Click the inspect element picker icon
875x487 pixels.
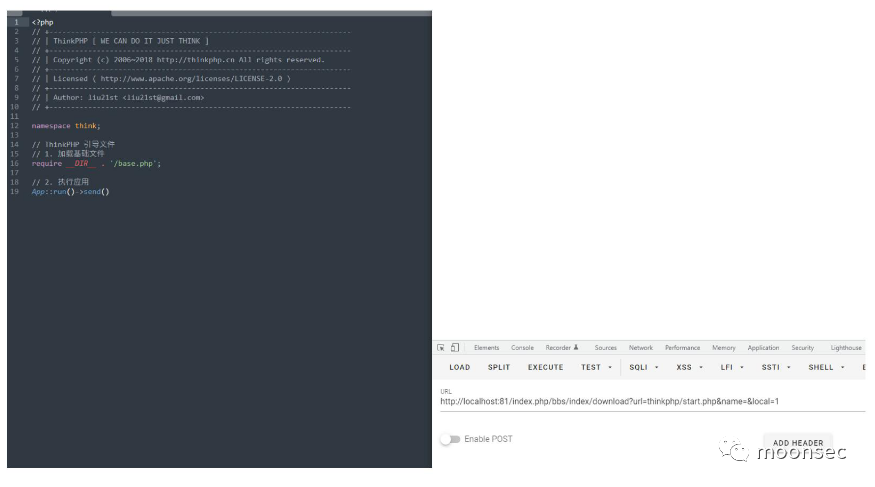click(441, 348)
